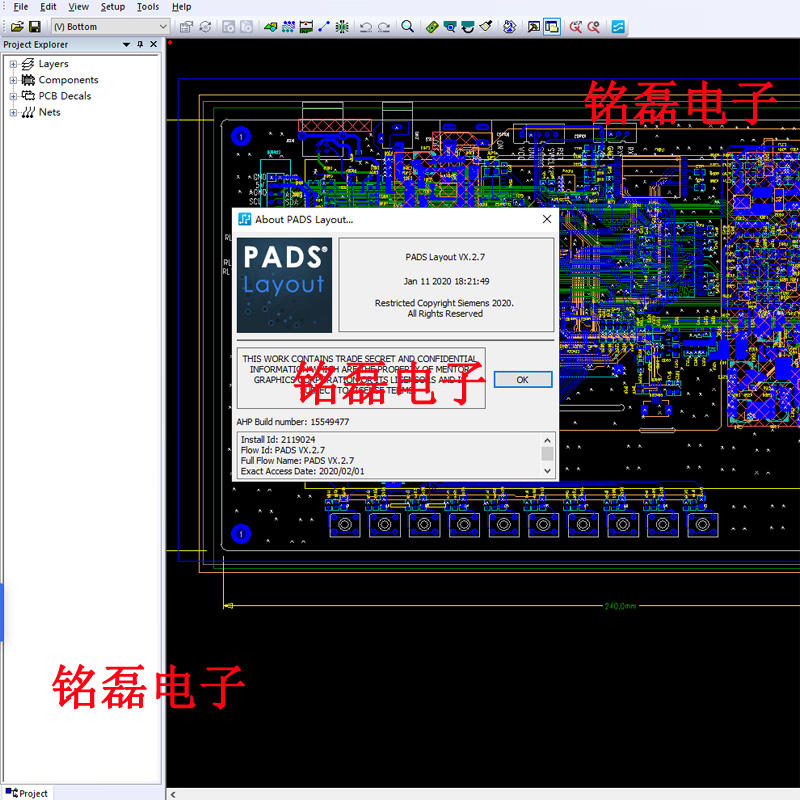Click the 240.0mm dimension label

pyautogui.click(x=620, y=606)
